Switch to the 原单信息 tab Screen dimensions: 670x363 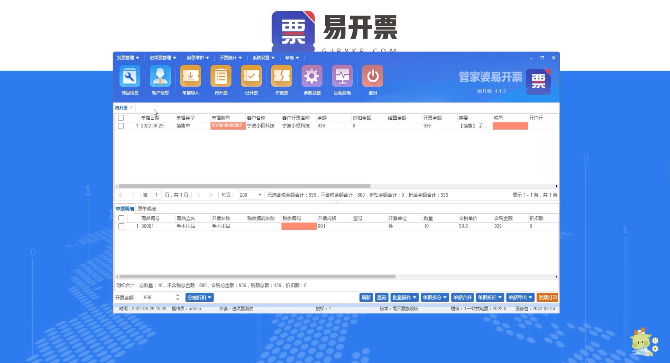click(147, 209)
